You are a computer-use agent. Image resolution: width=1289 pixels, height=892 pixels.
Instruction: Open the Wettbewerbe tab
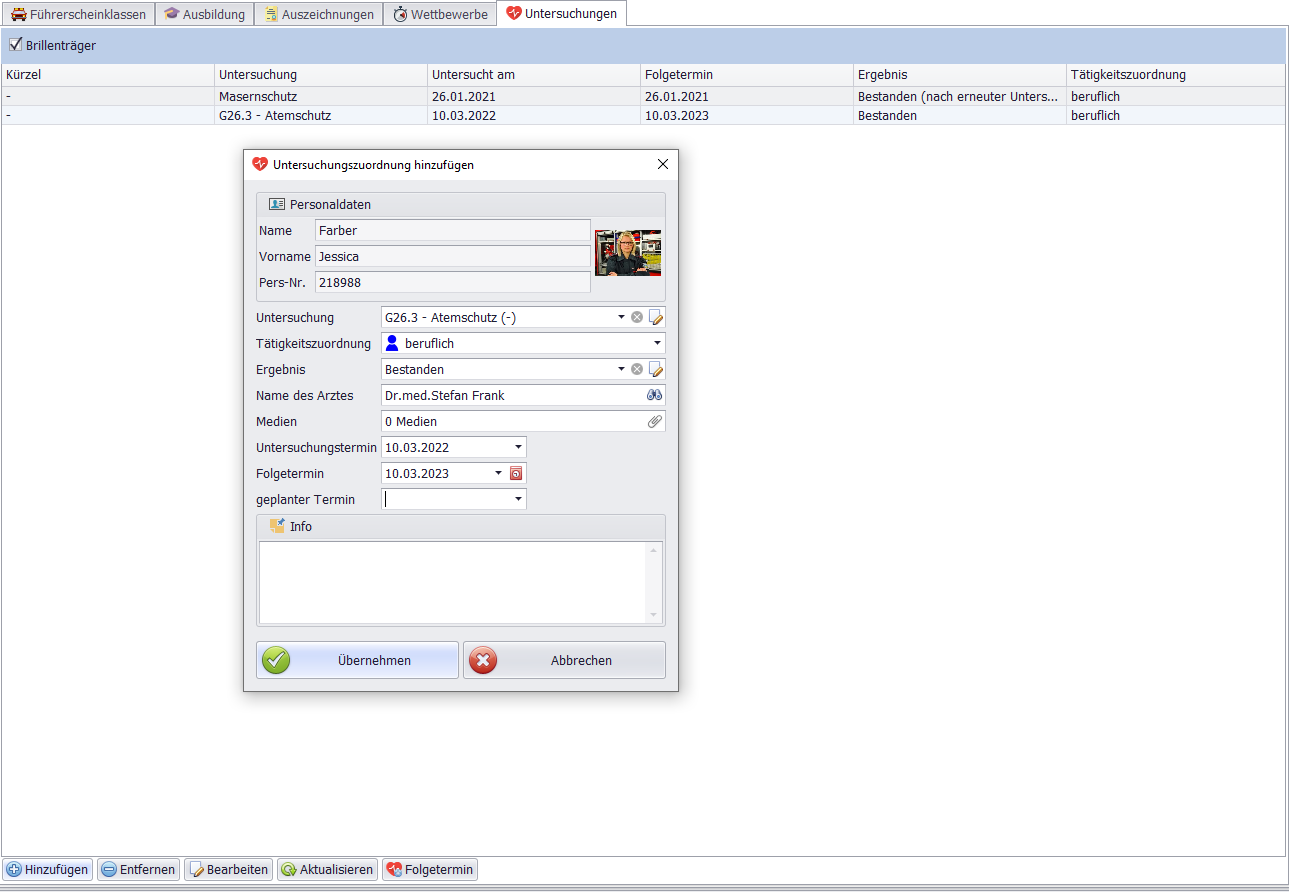[x=440, y=14]
